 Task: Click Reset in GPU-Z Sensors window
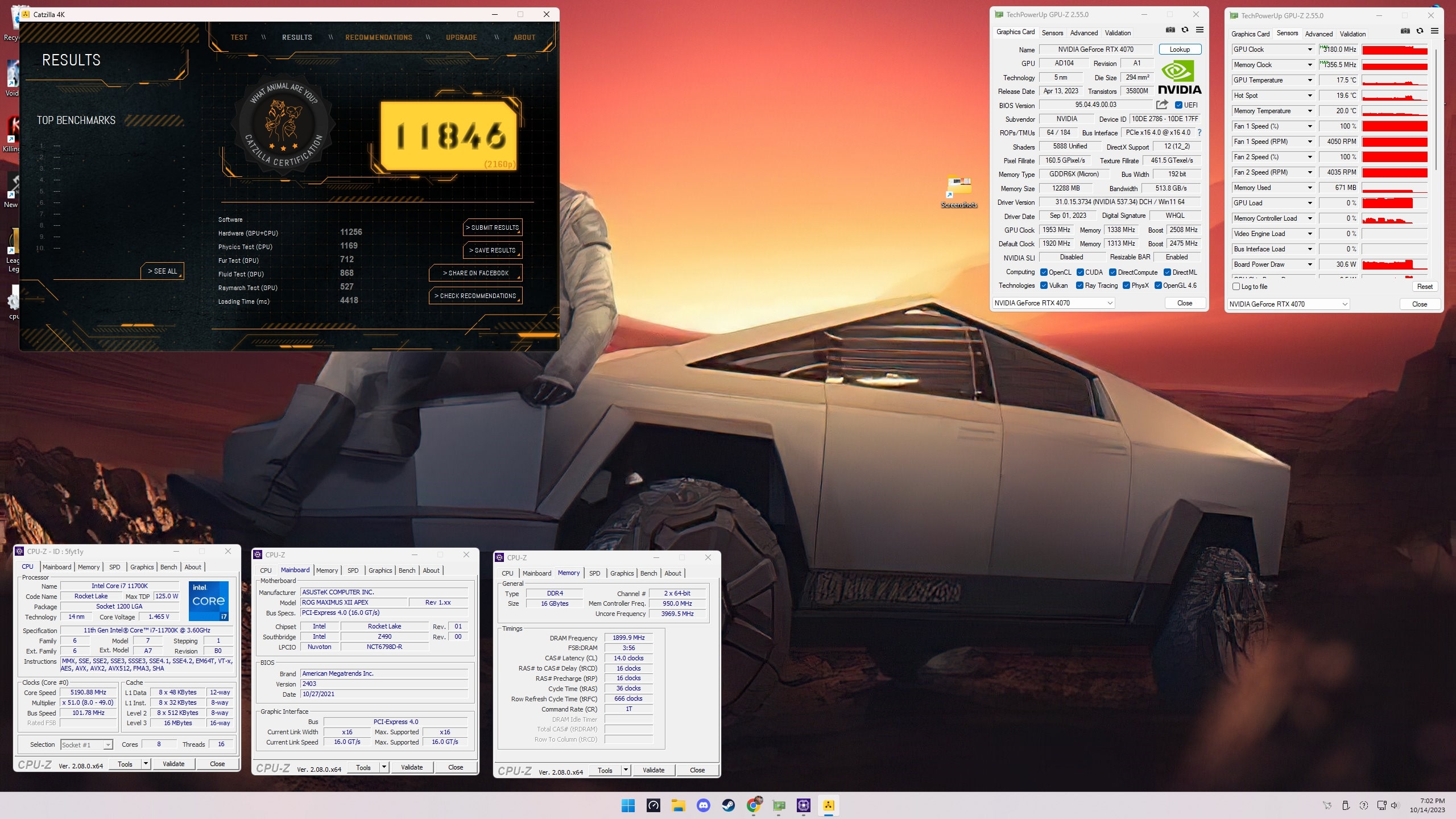[x=1425, y=287]
